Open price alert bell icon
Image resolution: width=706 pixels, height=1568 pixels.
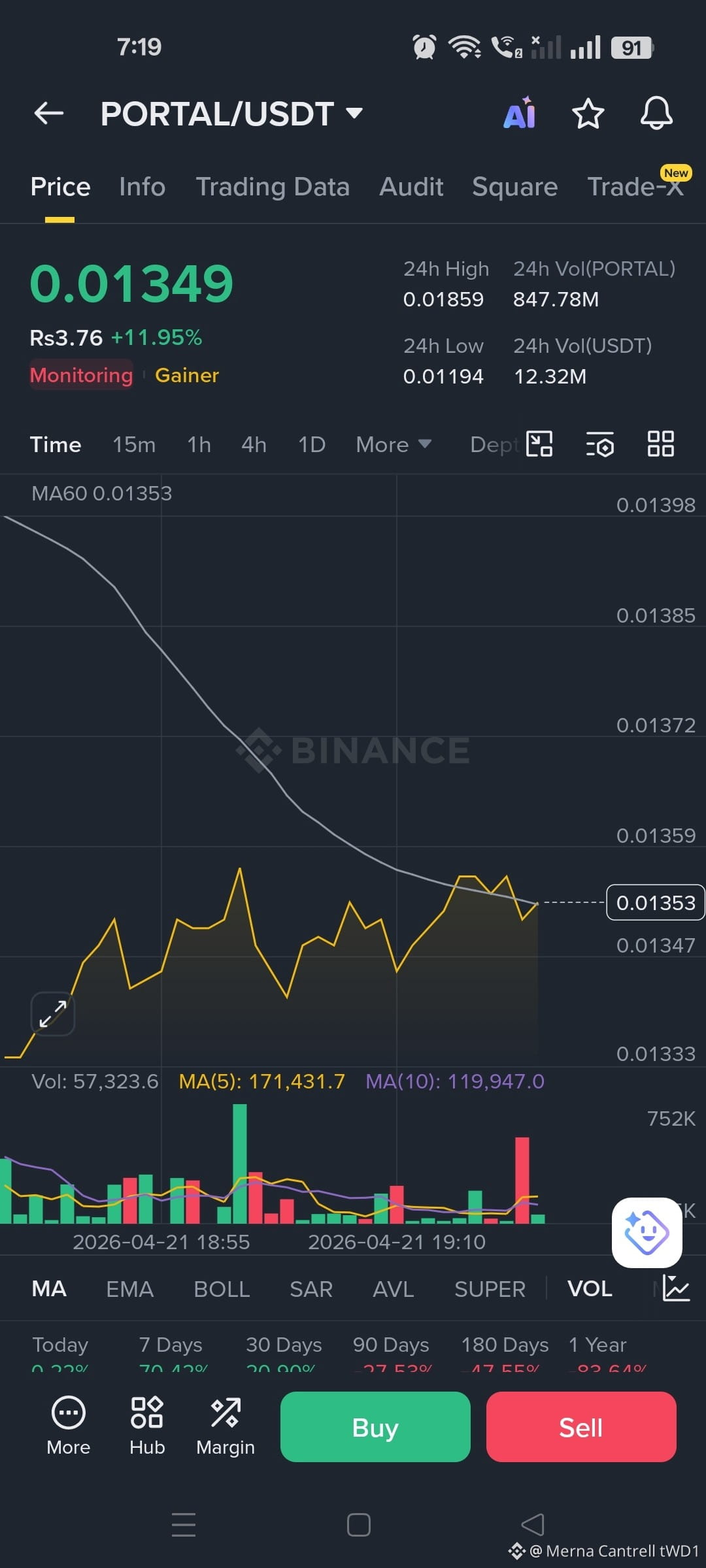(x=656, y=113)
